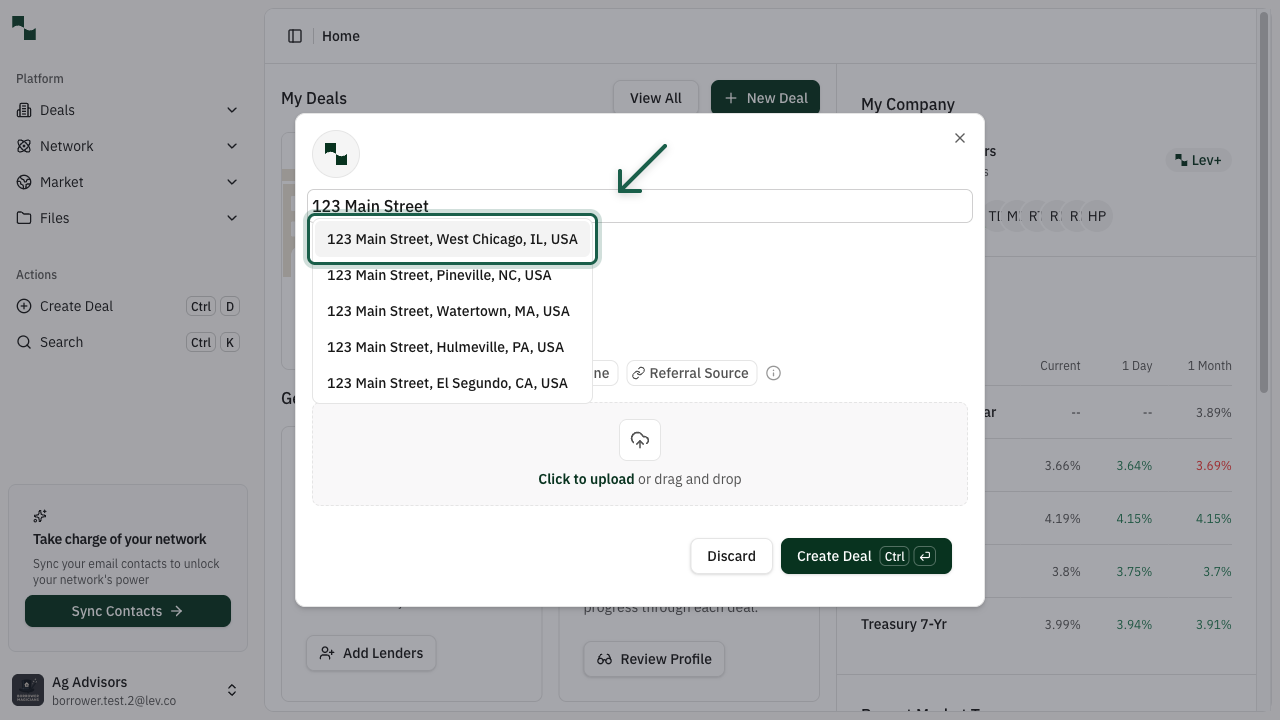This screenshot has height=720, width=1280.
Task: Expand the Deals section chevron
Action: [232, 110]
